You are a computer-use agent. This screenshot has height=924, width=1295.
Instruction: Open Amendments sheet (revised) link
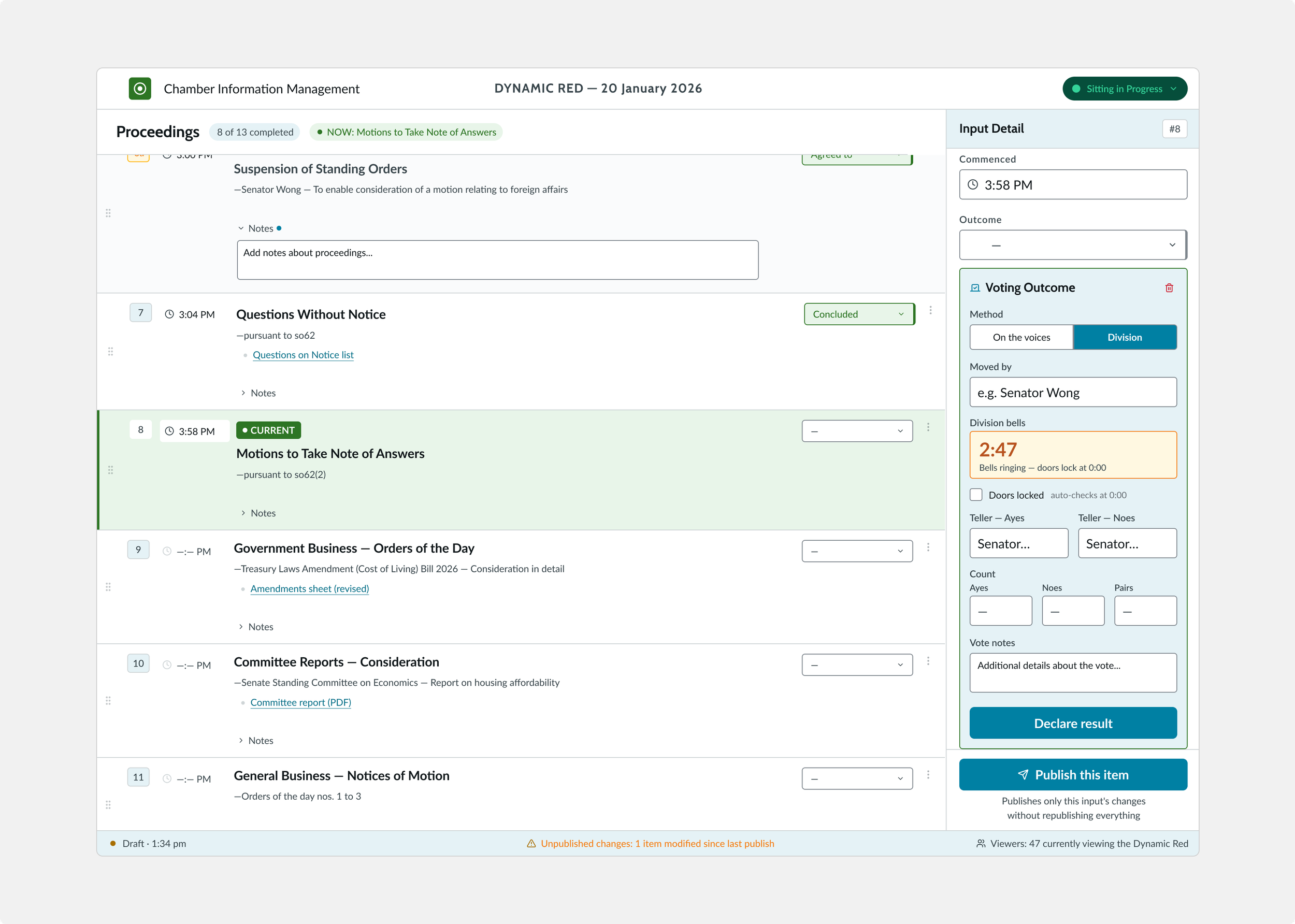click(x=310, y=588)
